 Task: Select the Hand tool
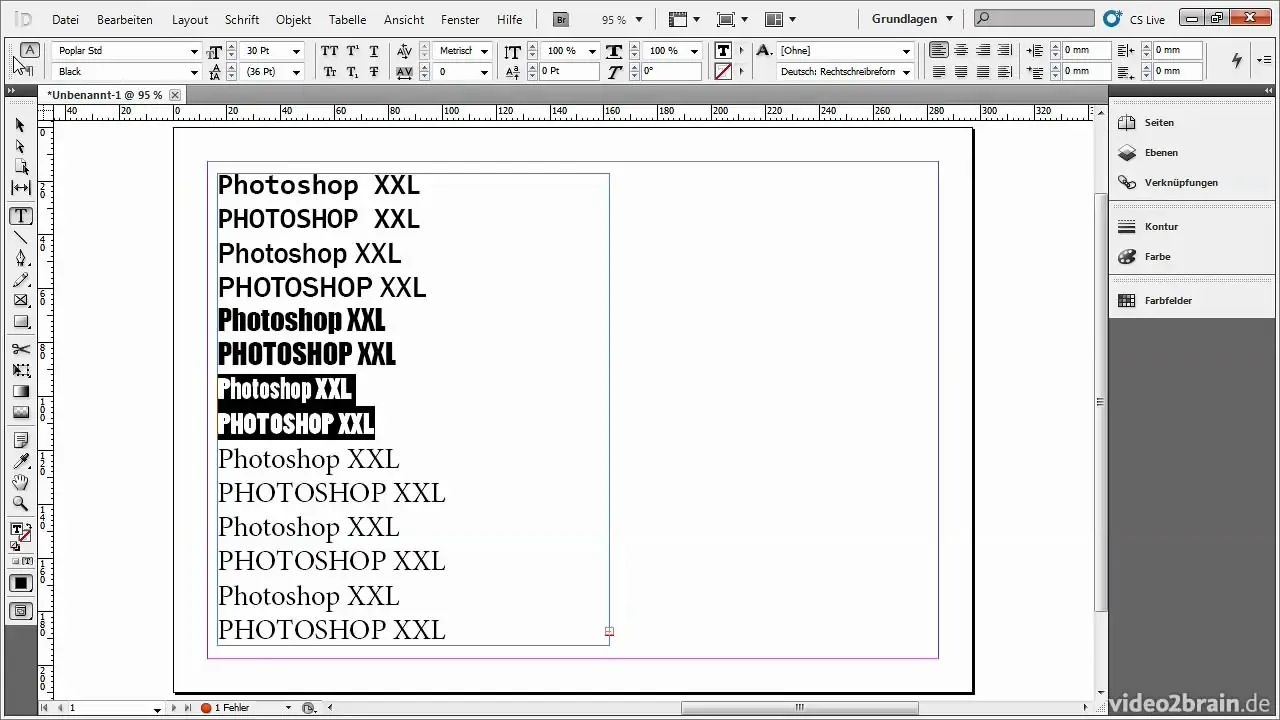click(20, 483)
